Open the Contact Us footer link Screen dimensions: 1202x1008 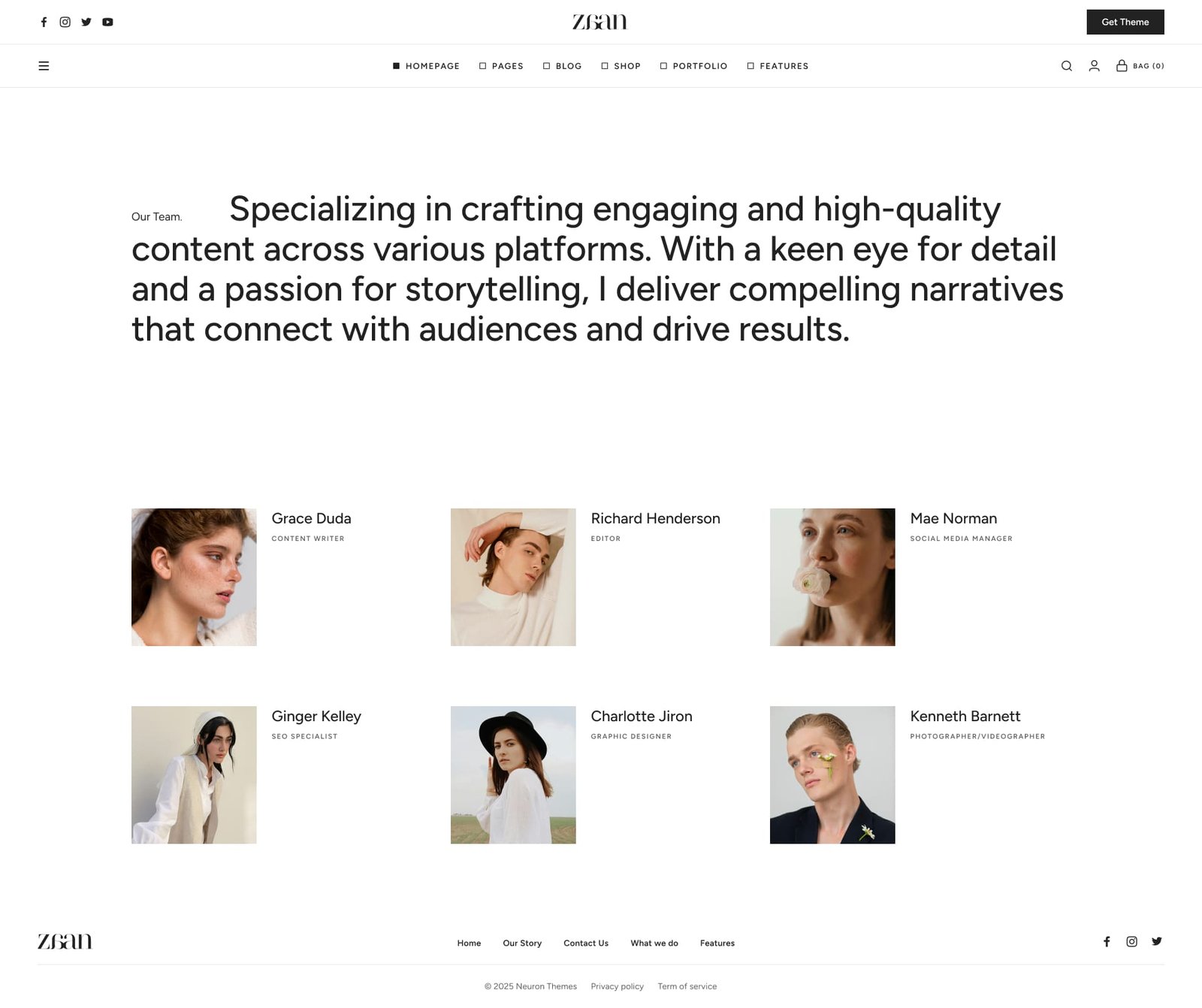pos(586,943)
